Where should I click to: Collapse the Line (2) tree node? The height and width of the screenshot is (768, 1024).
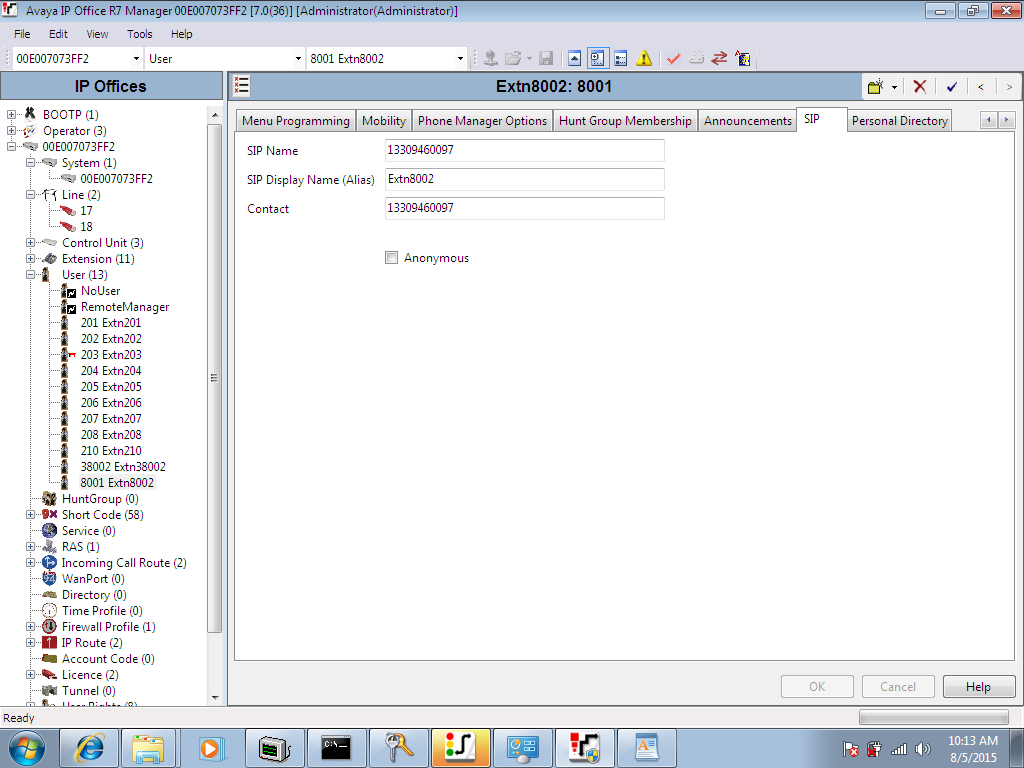click(x=30, y=195)
